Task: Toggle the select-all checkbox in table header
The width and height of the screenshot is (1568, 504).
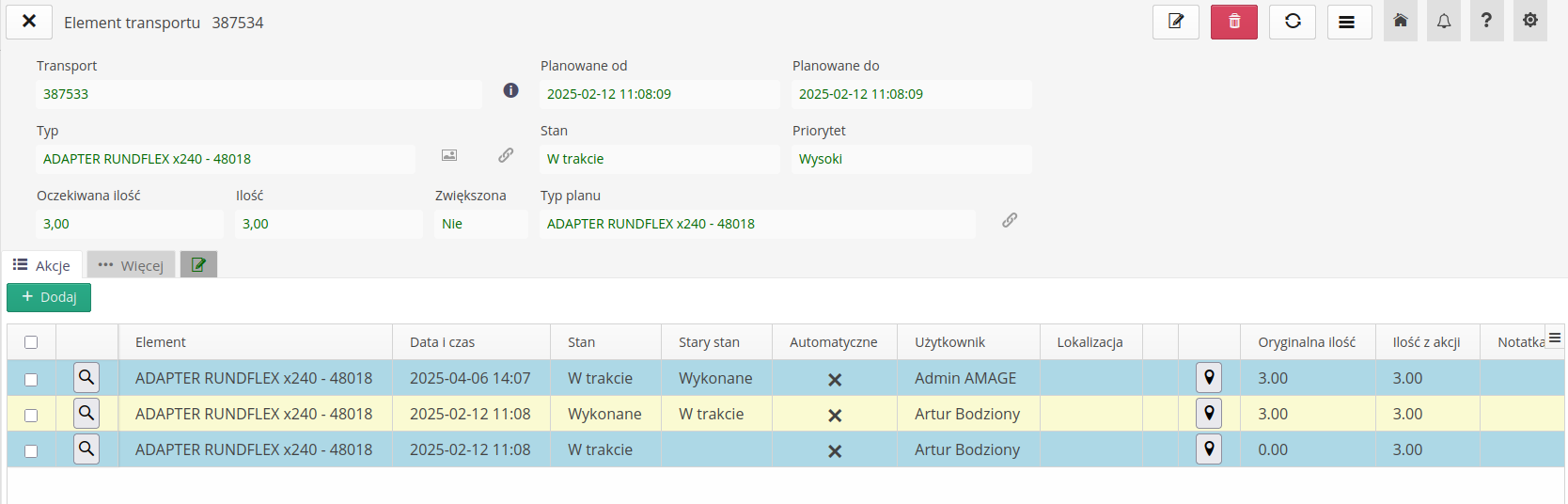Action: [31, 342]
